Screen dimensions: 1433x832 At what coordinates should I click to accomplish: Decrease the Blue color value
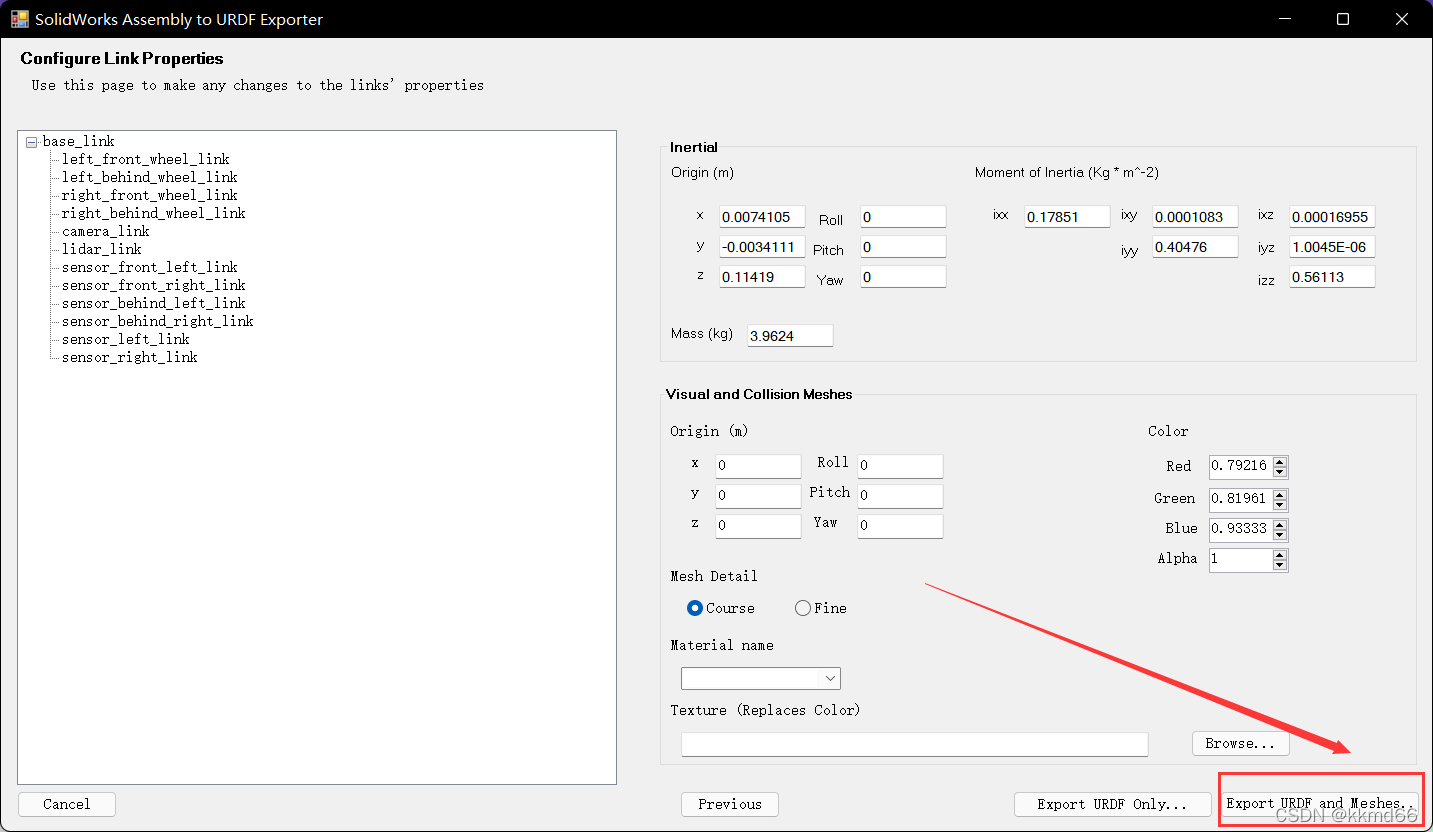(x=1280, y=534)
